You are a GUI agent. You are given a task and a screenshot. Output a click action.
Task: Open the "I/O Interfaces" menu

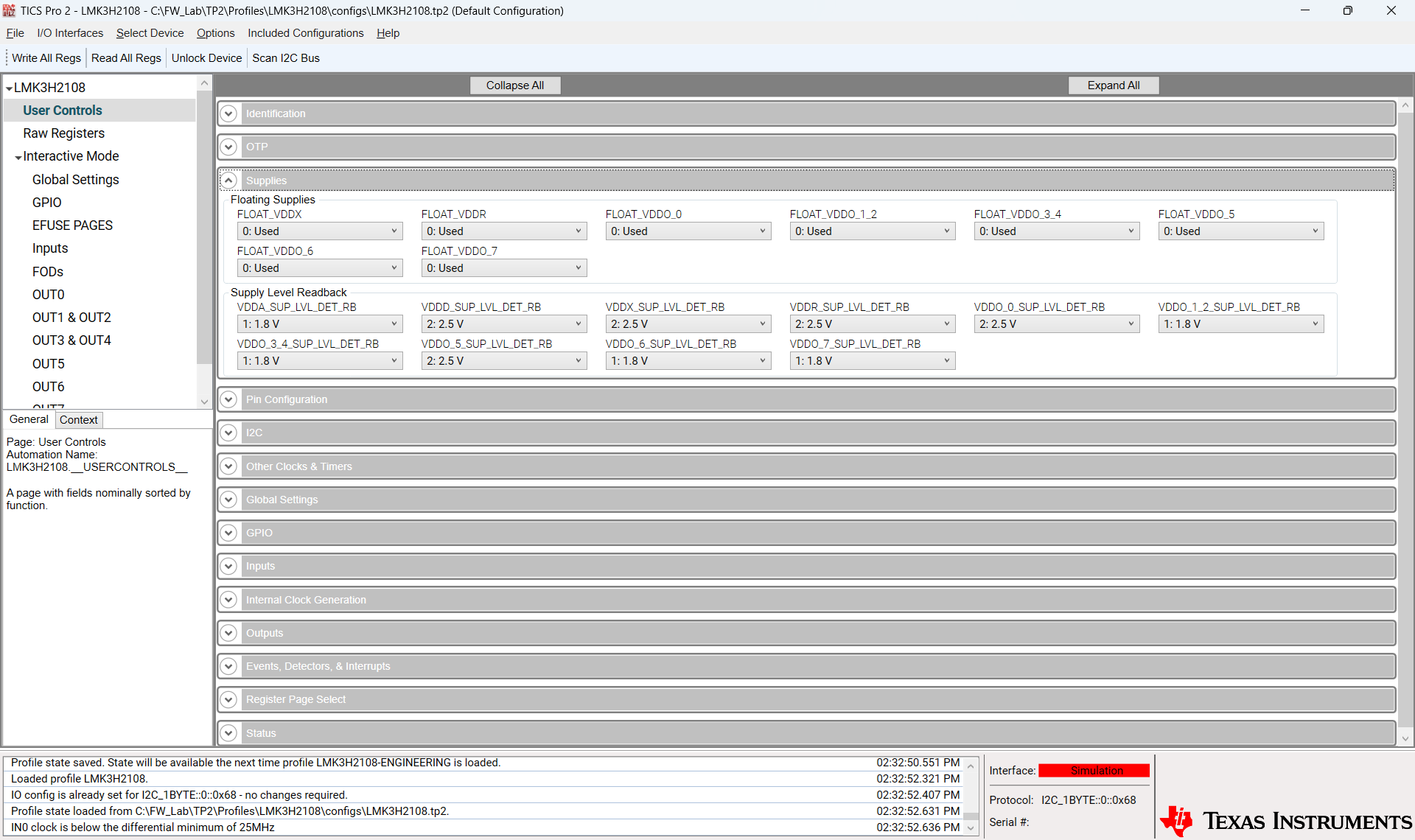point(69,33)
